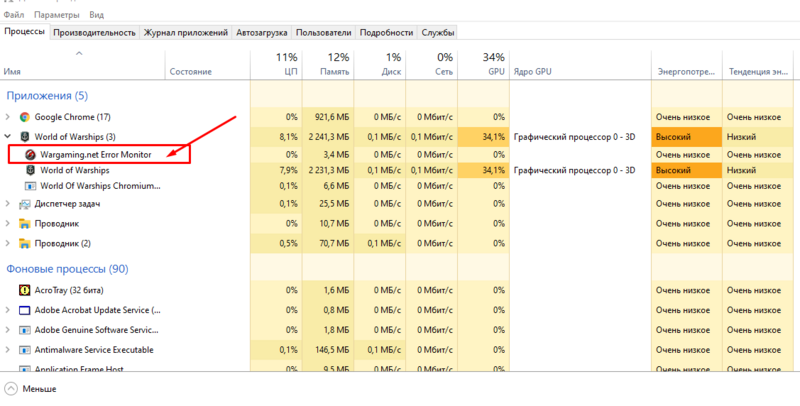This screenshot has height=406, width=800.
Task: Click the Приложения (5) group heading
Action: point(47,95)
